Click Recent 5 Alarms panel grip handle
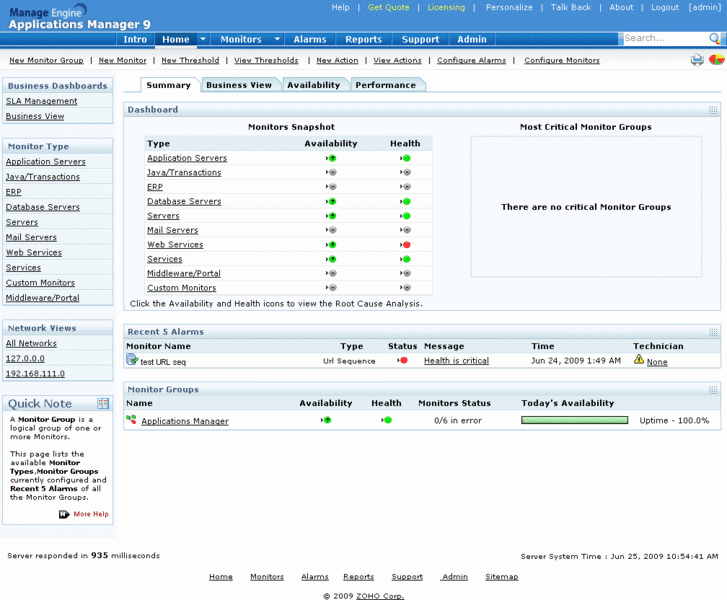 713,332
